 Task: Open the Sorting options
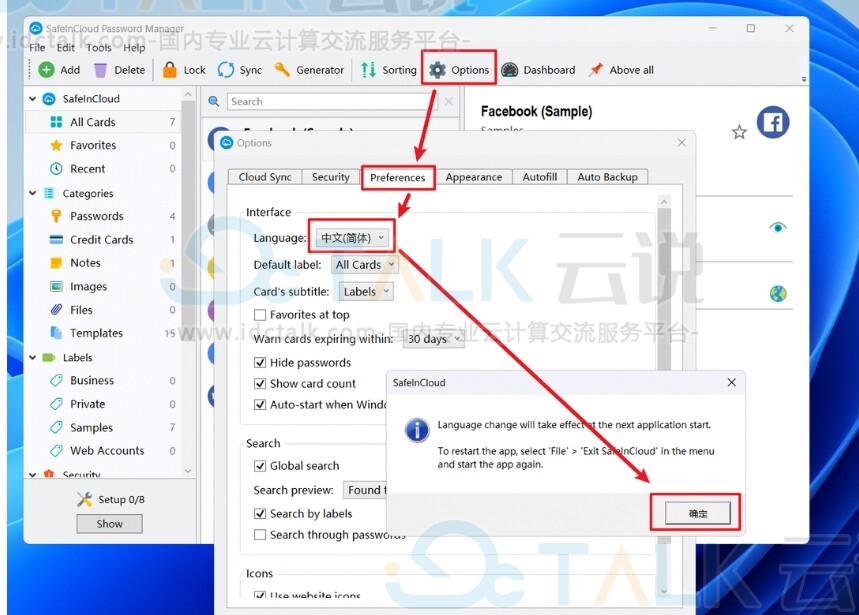point(368,70)
